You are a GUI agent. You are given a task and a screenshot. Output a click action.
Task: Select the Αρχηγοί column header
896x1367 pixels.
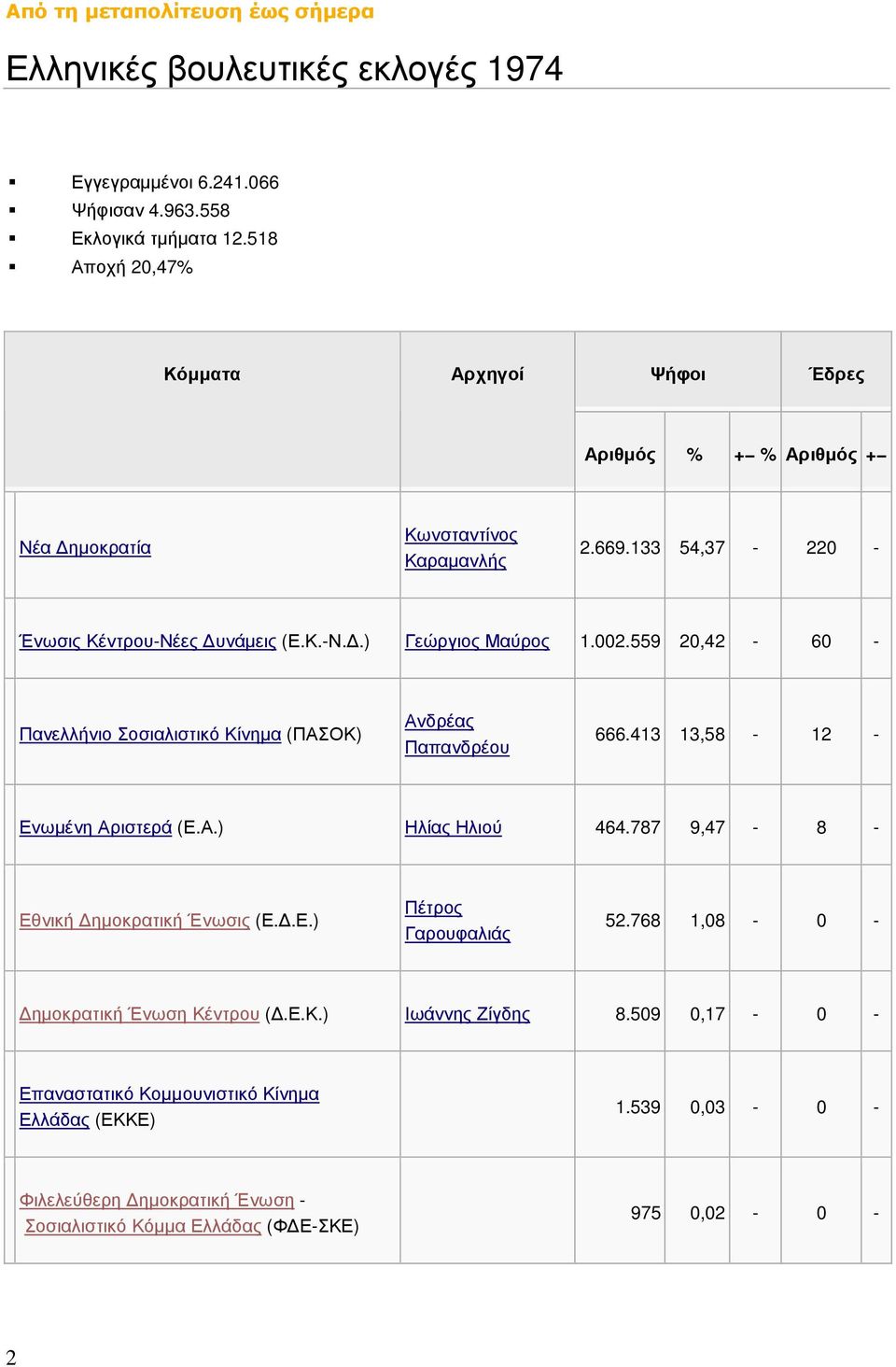point(487,374)
